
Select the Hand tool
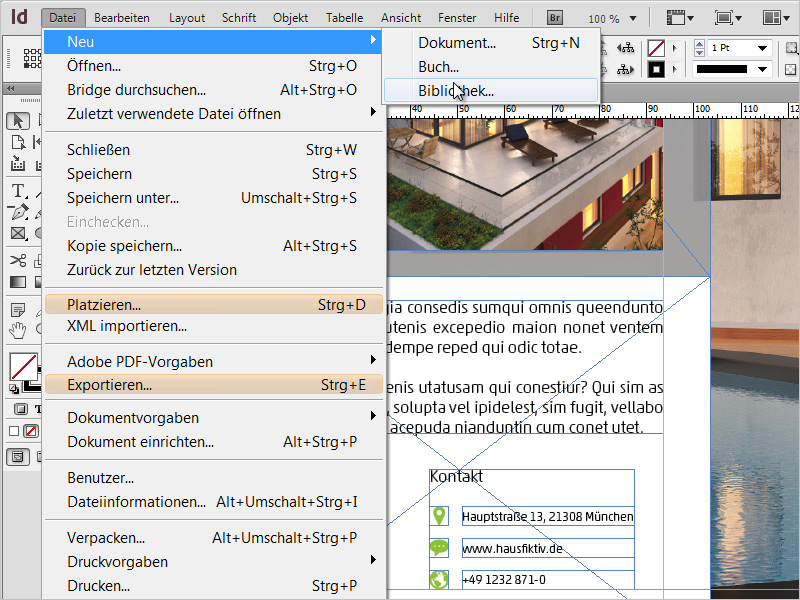coord(18,330)
